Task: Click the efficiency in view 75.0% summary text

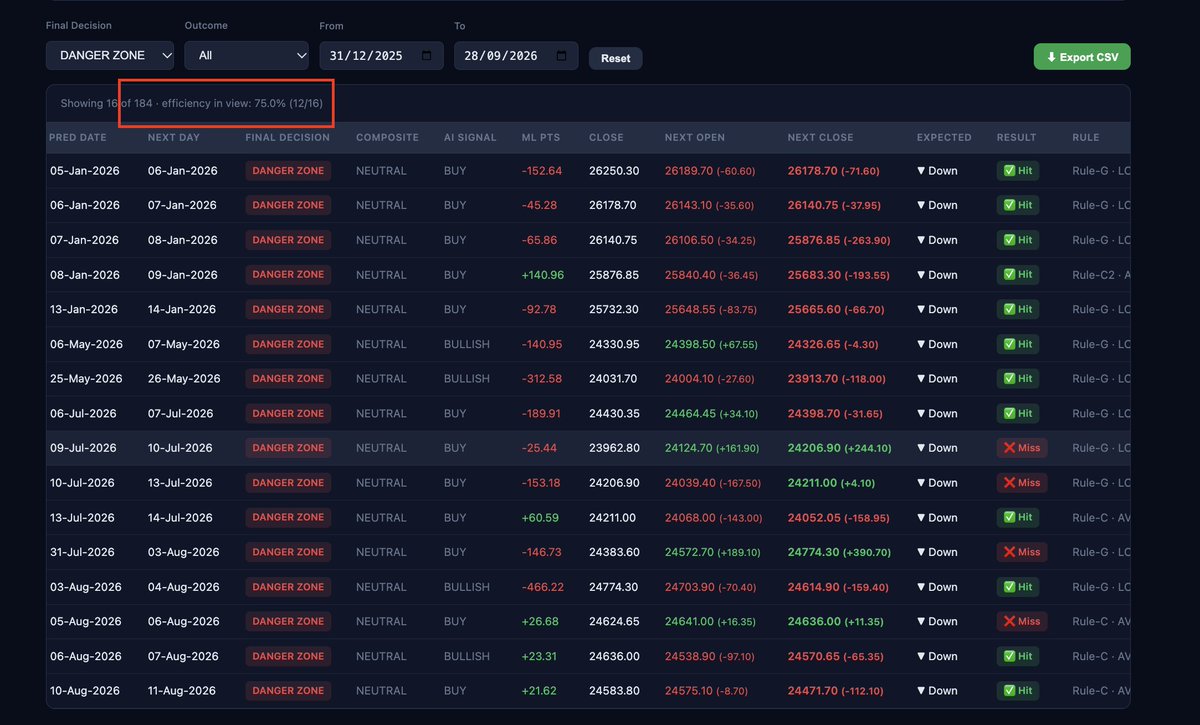Action: [x=242, y=103]
